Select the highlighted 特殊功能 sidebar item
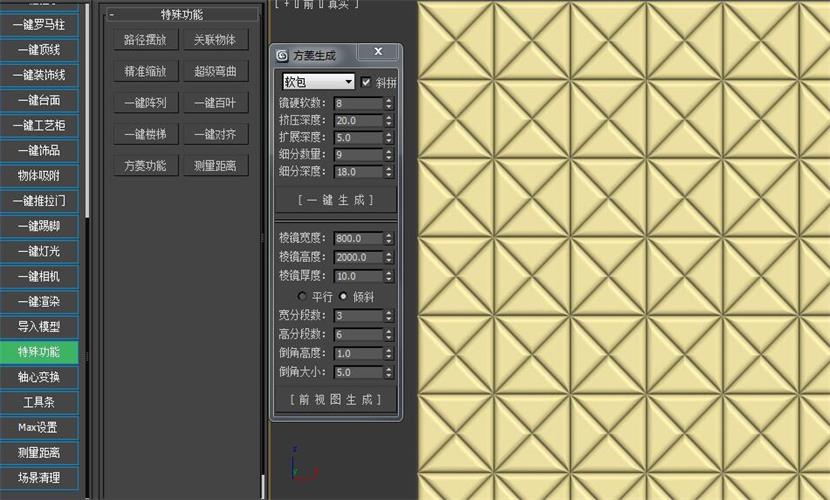The height and width of the screenshot is (500, 830). click(39, 352)
